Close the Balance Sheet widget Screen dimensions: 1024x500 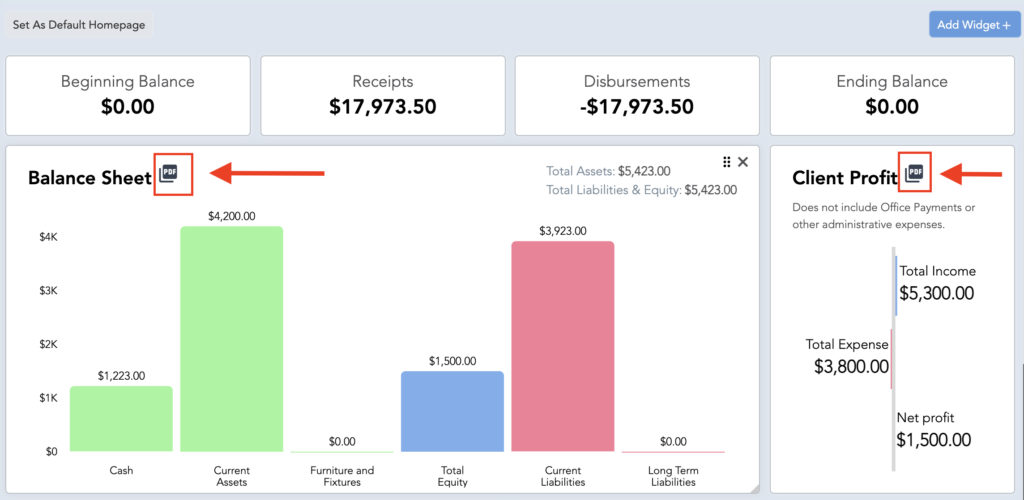(743, 162)
